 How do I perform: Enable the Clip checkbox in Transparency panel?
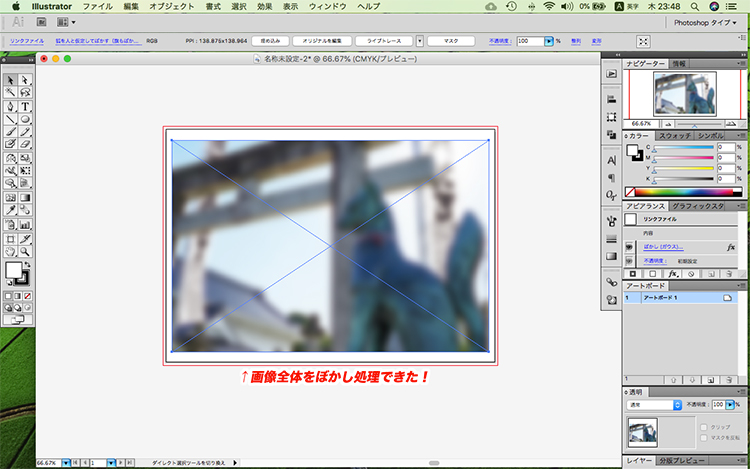704,427
